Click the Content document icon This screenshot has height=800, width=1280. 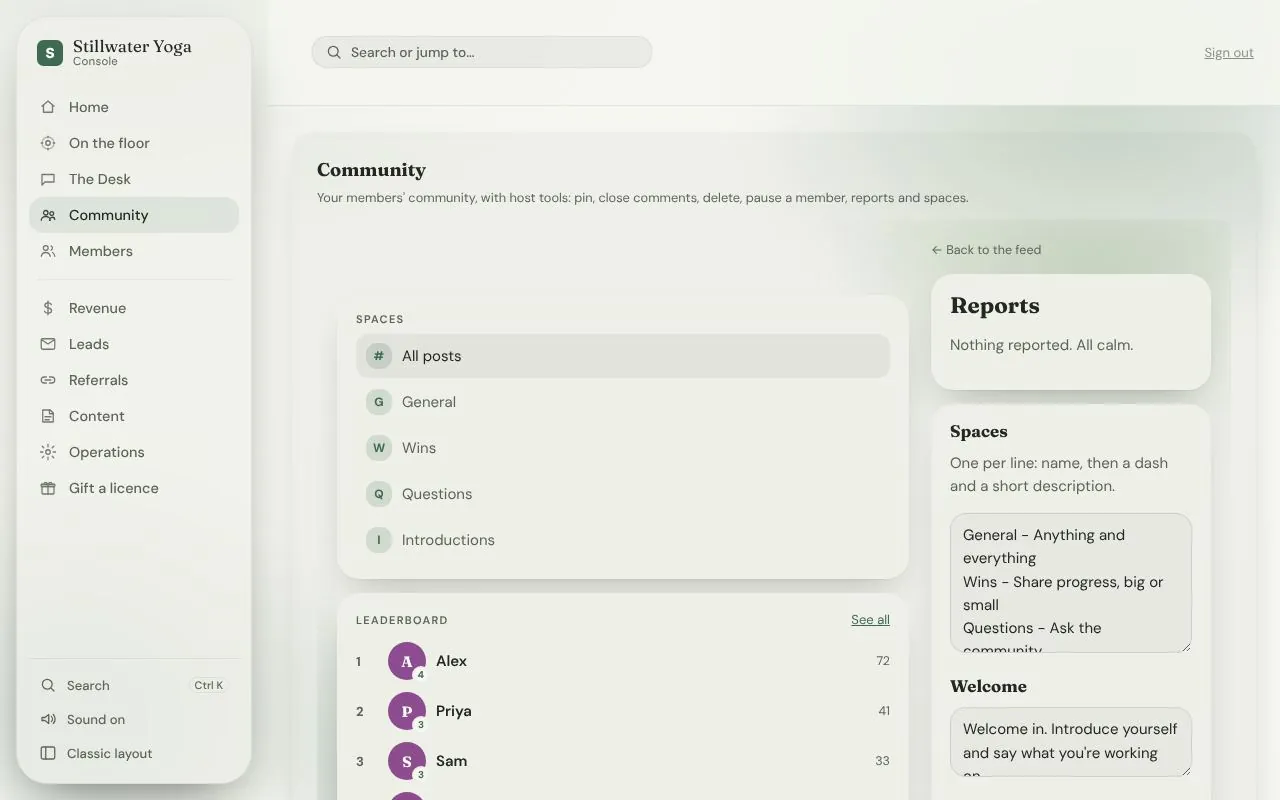(48, 416)
